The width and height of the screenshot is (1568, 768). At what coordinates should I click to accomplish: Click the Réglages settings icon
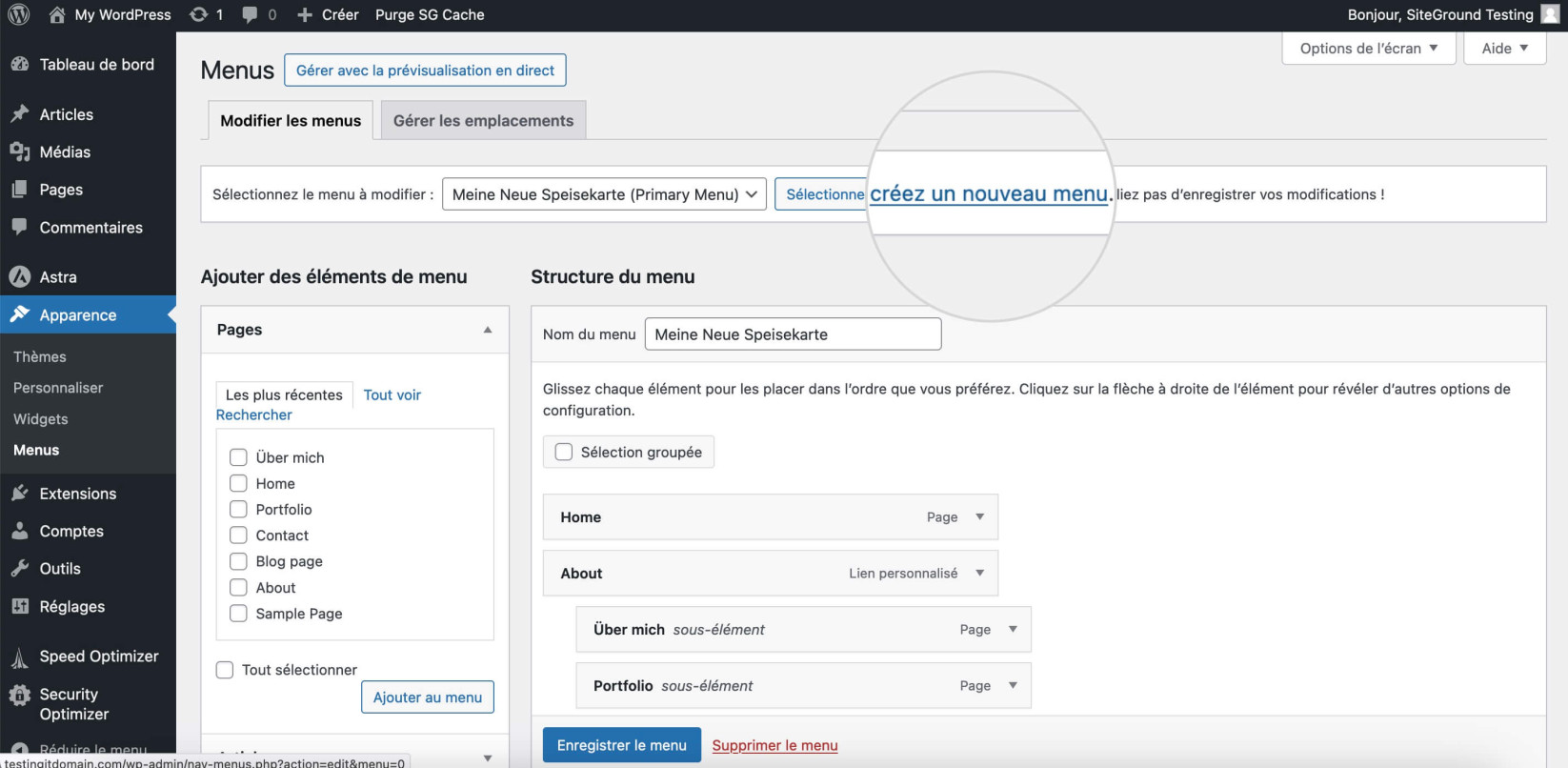[19, 606]
